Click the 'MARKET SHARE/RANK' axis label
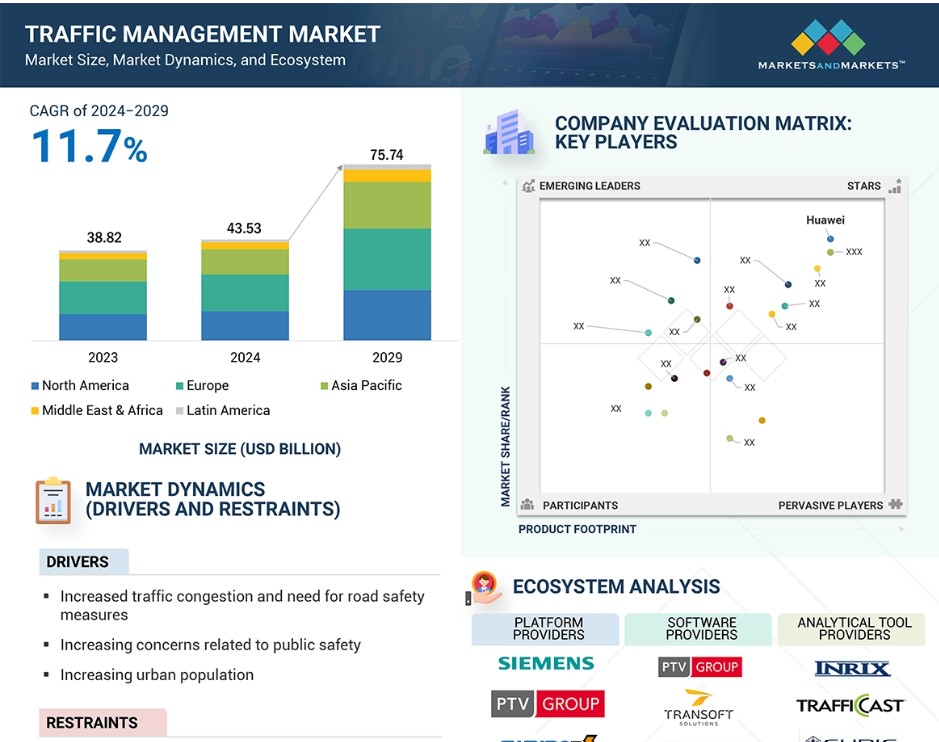 tap(506, 447)
